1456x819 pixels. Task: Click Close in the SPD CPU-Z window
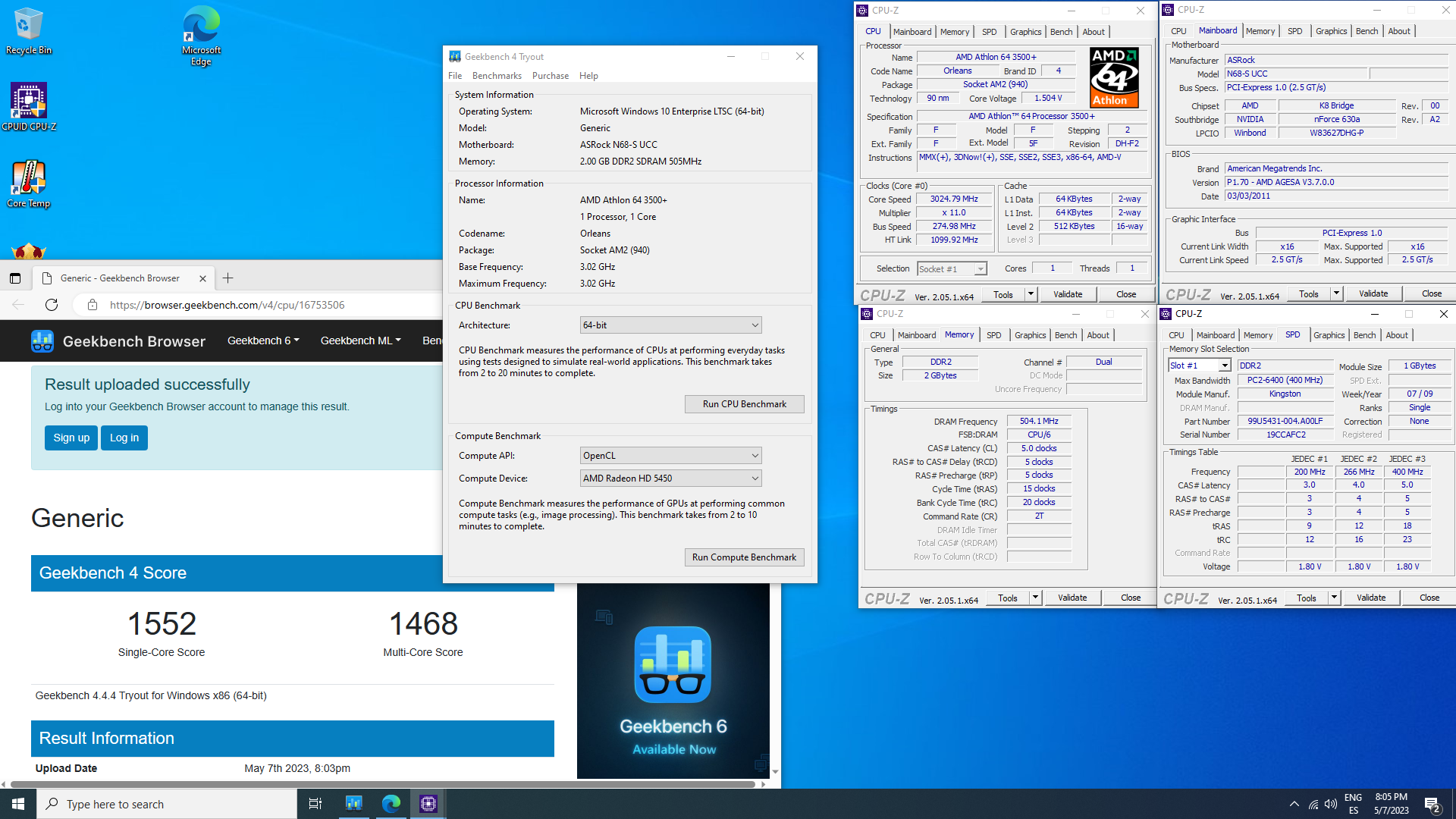point(1429,598)
